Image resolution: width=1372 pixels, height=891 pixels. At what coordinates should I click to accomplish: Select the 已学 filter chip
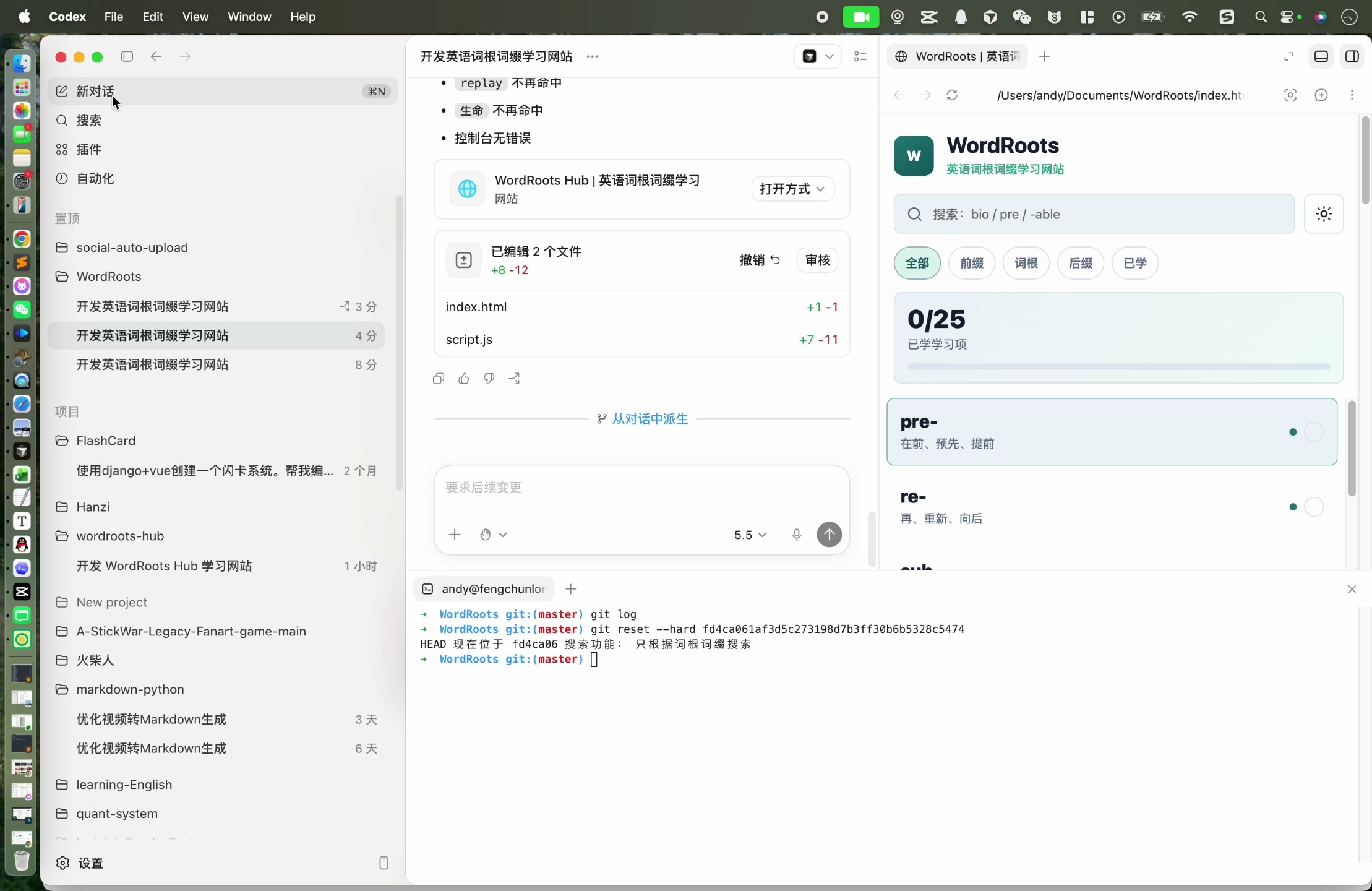[x=1135, y=263]
